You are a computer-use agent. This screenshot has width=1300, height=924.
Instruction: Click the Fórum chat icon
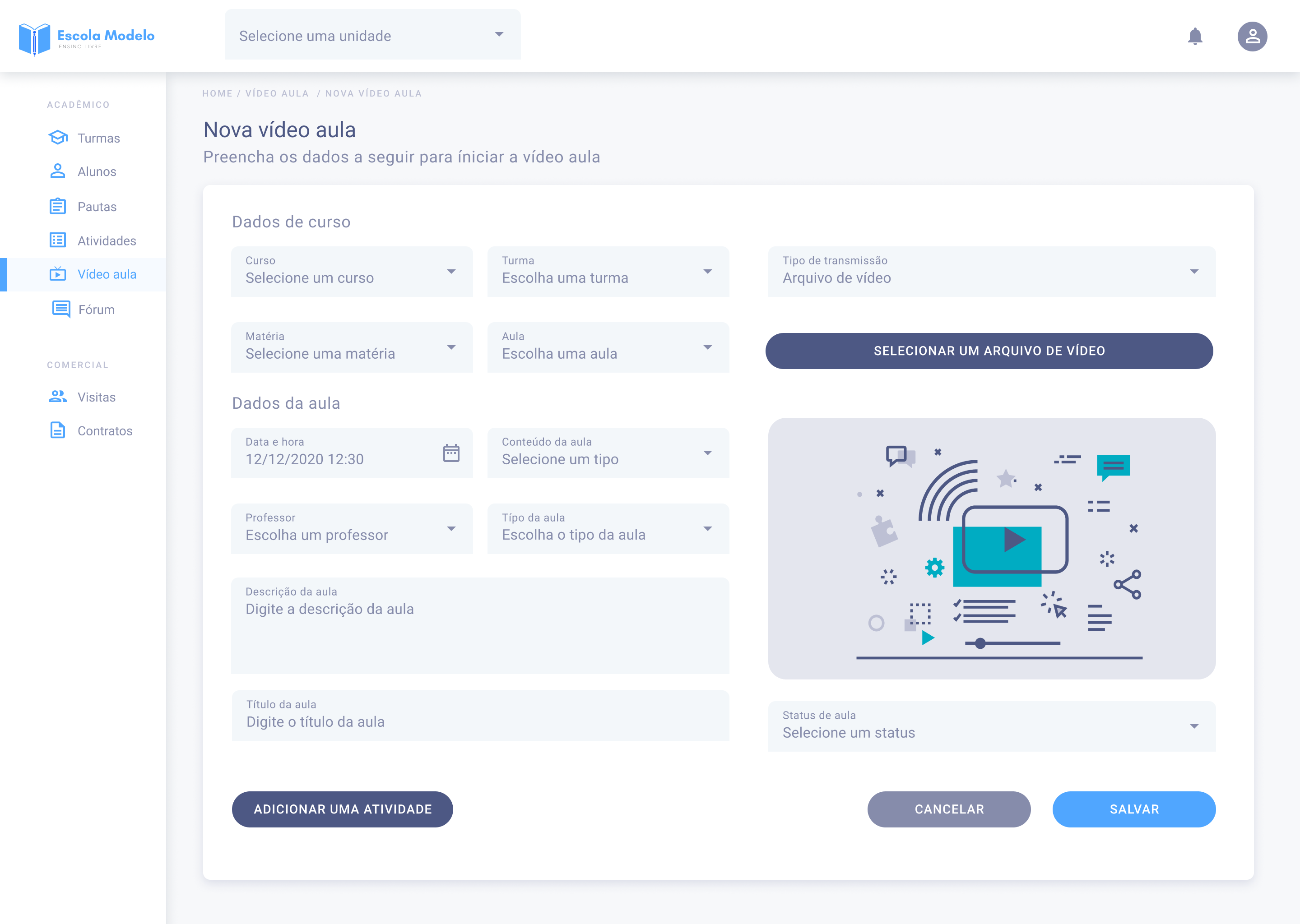pyautogui.click(x=61, y=309)
